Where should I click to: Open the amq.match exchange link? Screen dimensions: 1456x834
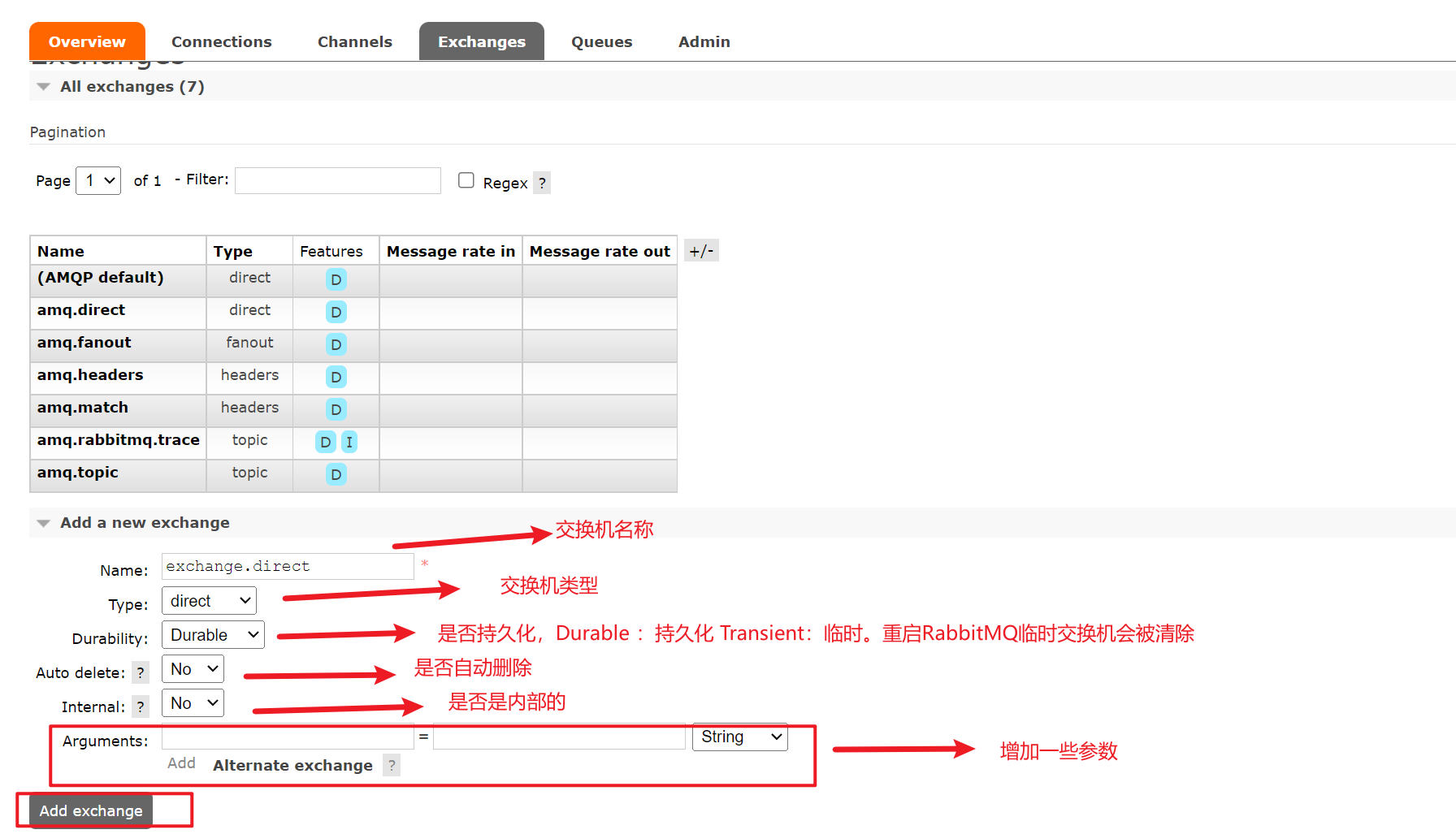[x=83, y=407]
